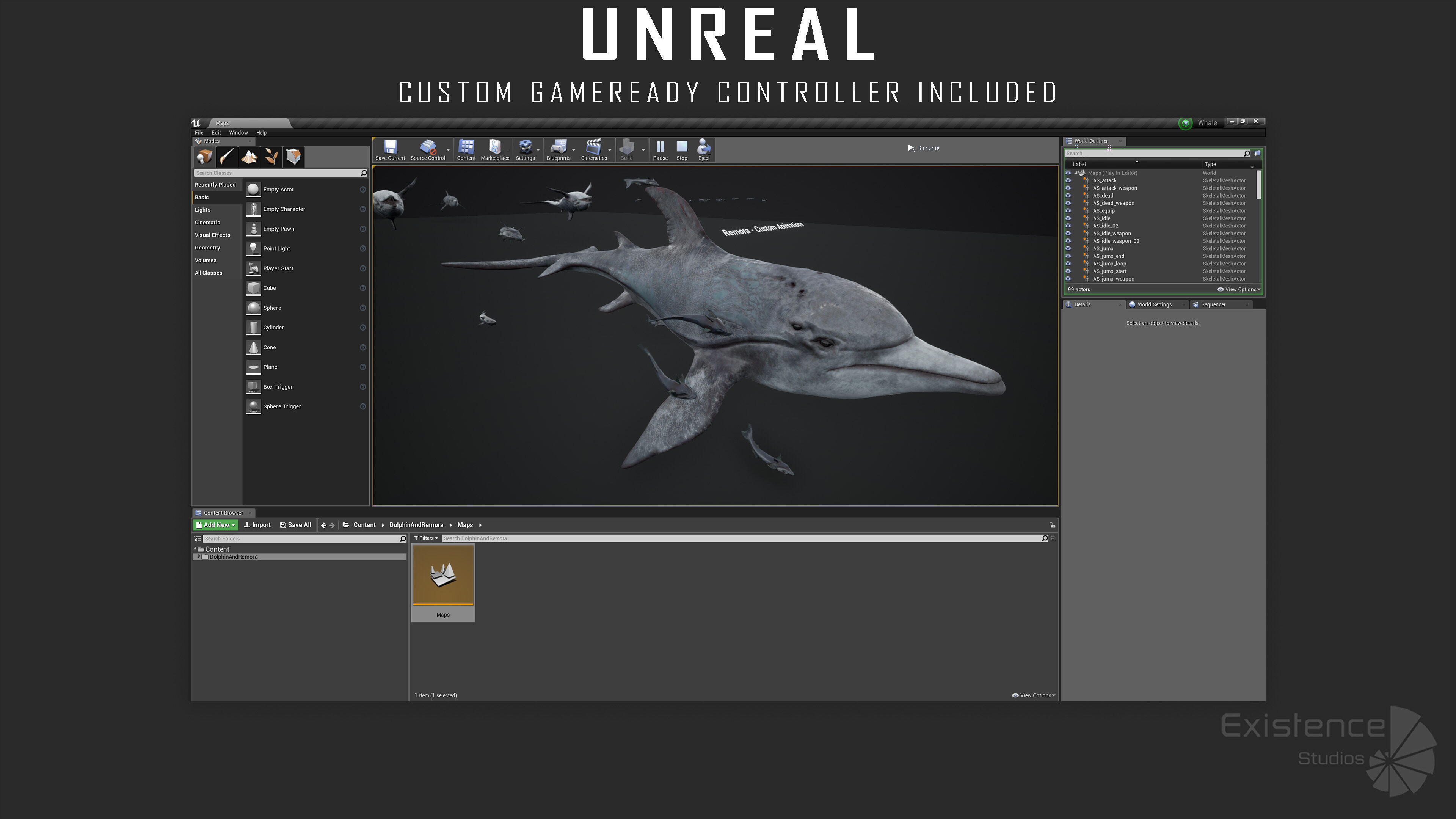
Task: Select the Maps asset thumbnail
Action: point(443,583)
